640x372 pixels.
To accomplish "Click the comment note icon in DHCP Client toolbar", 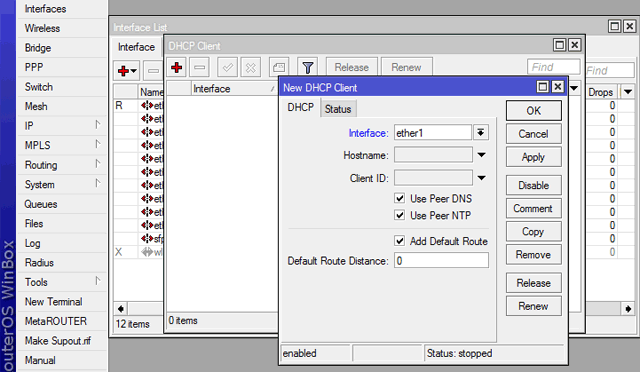I will (279, 67).
